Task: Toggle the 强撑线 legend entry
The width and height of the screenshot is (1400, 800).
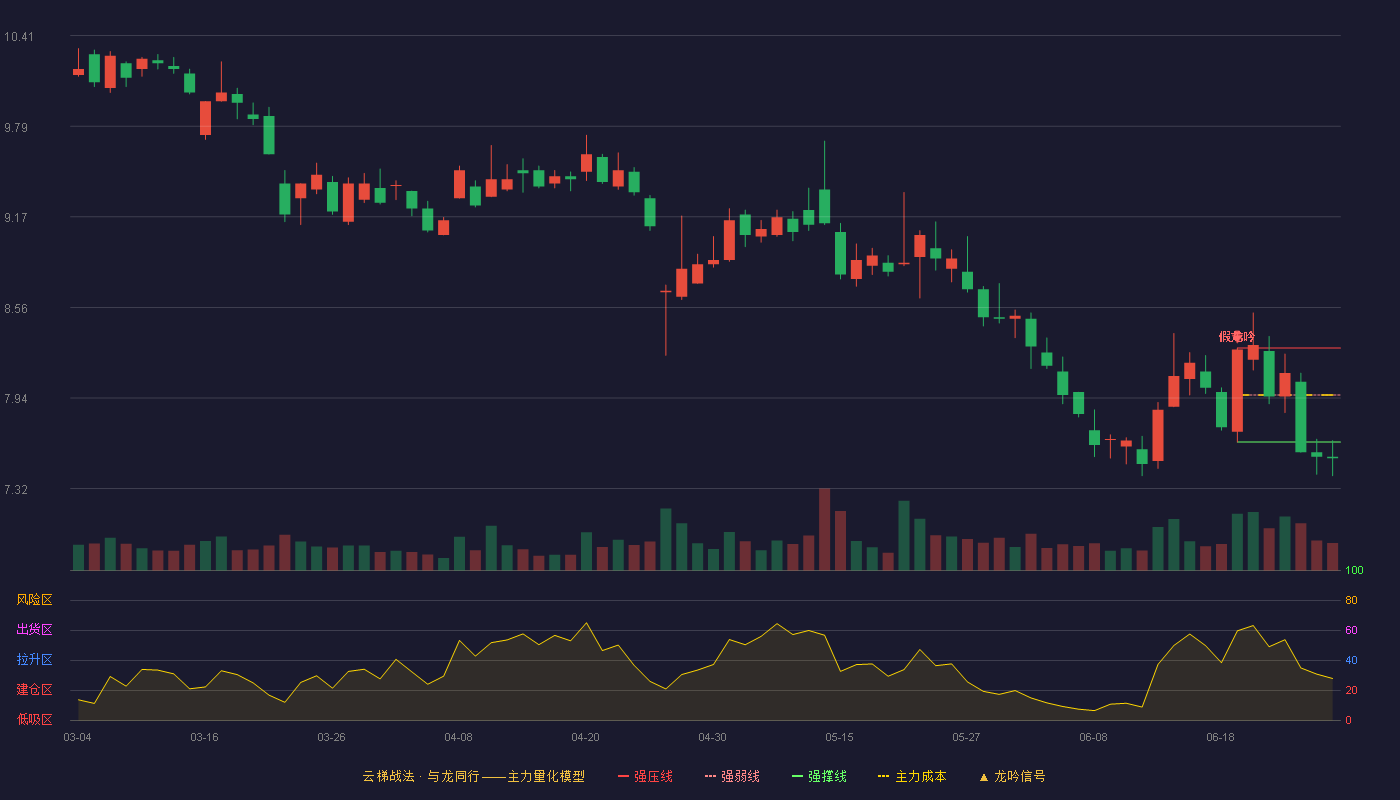Action: click(819, 776)
